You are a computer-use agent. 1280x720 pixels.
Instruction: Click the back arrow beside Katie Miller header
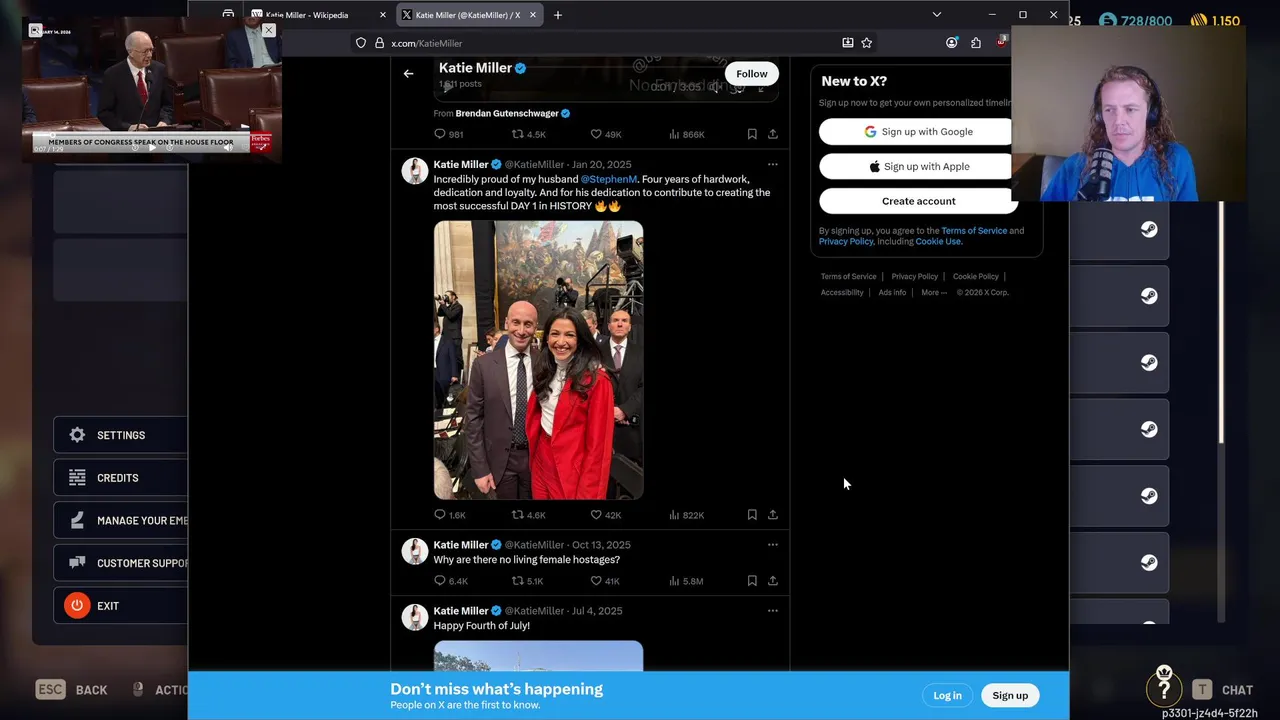click(x=408, y=73)
